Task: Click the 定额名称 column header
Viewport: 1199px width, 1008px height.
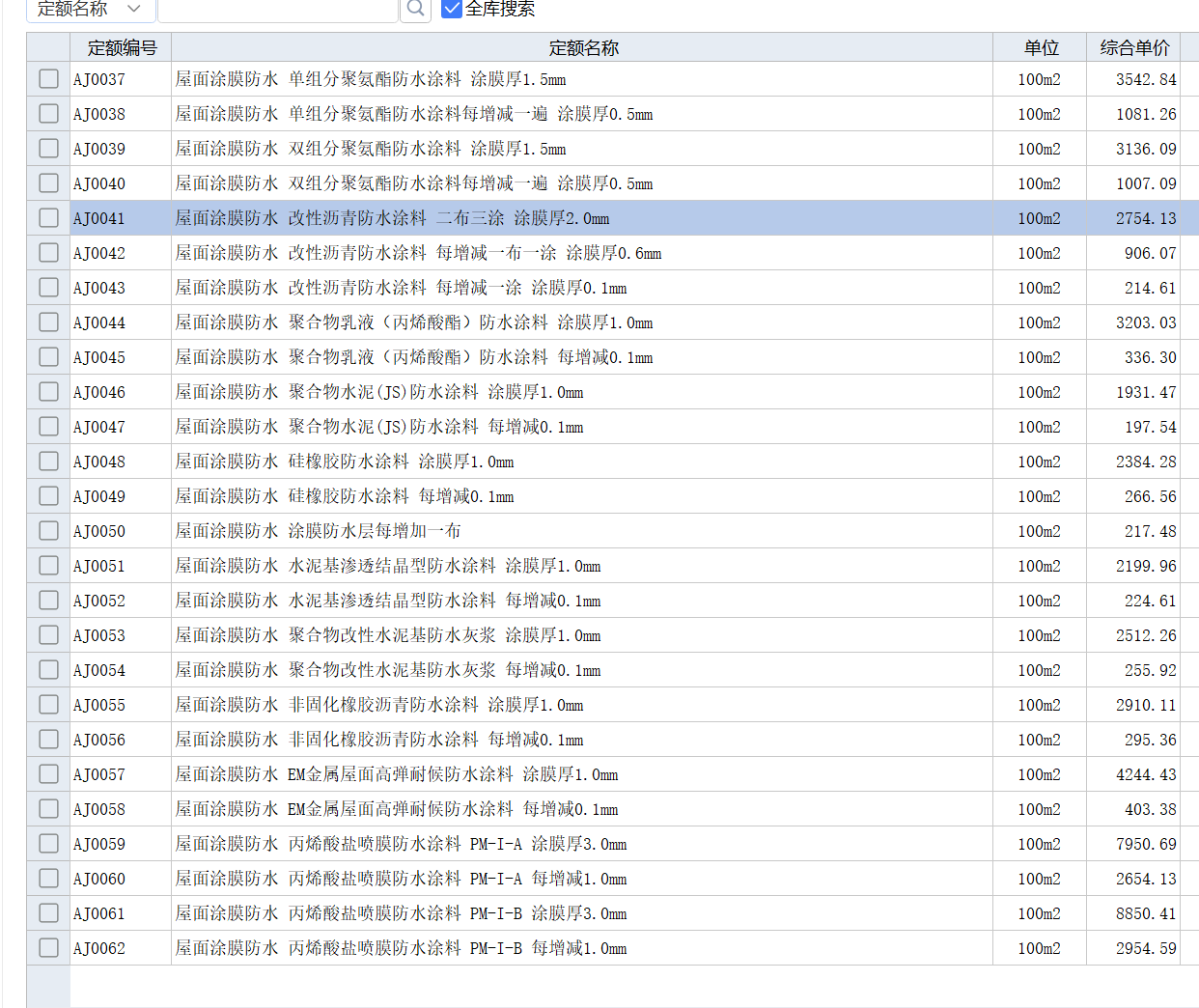Action: [583, 47]
